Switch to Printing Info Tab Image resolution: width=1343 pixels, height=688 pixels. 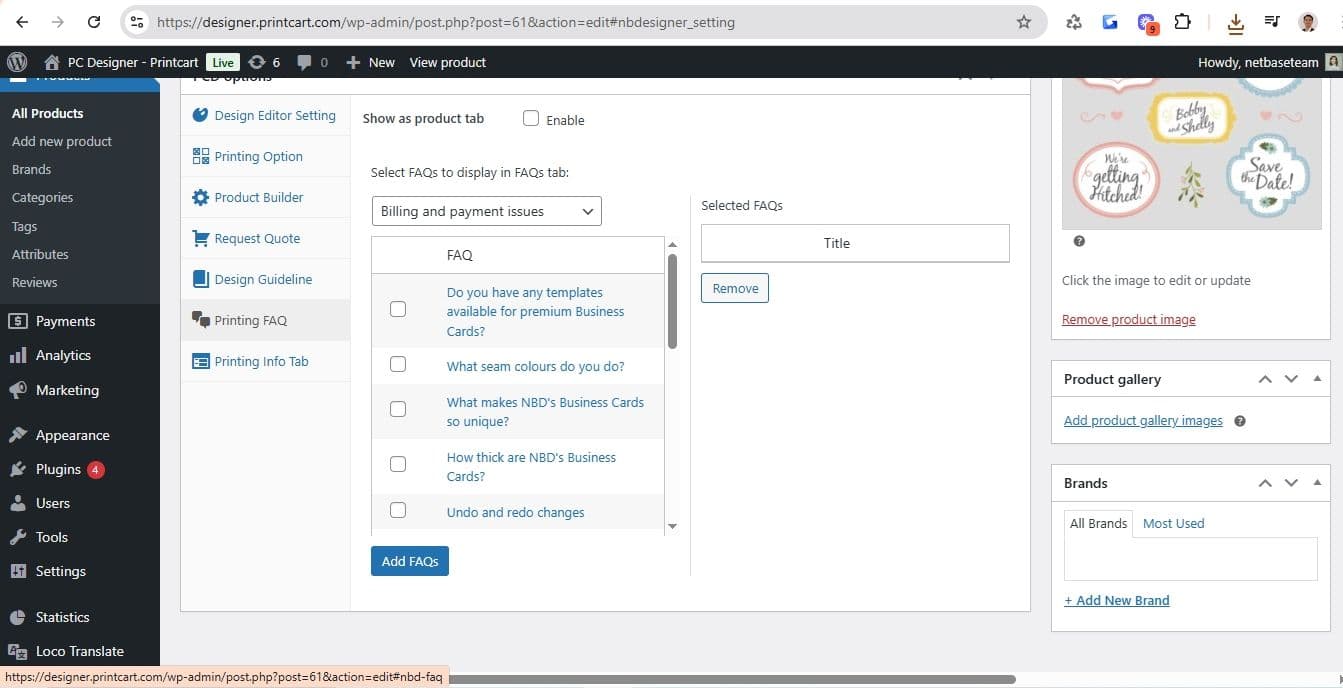point(265,361)
